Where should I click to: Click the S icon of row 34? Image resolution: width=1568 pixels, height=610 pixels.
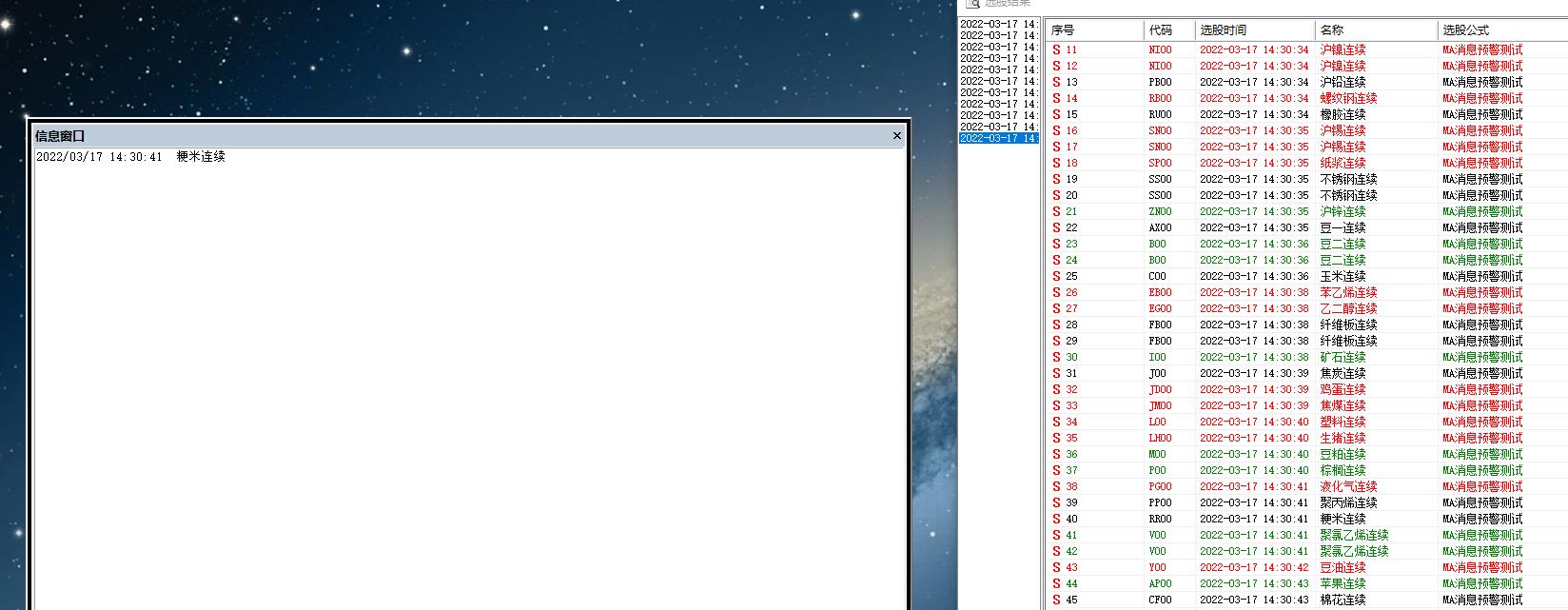(x=1056, y=422)
